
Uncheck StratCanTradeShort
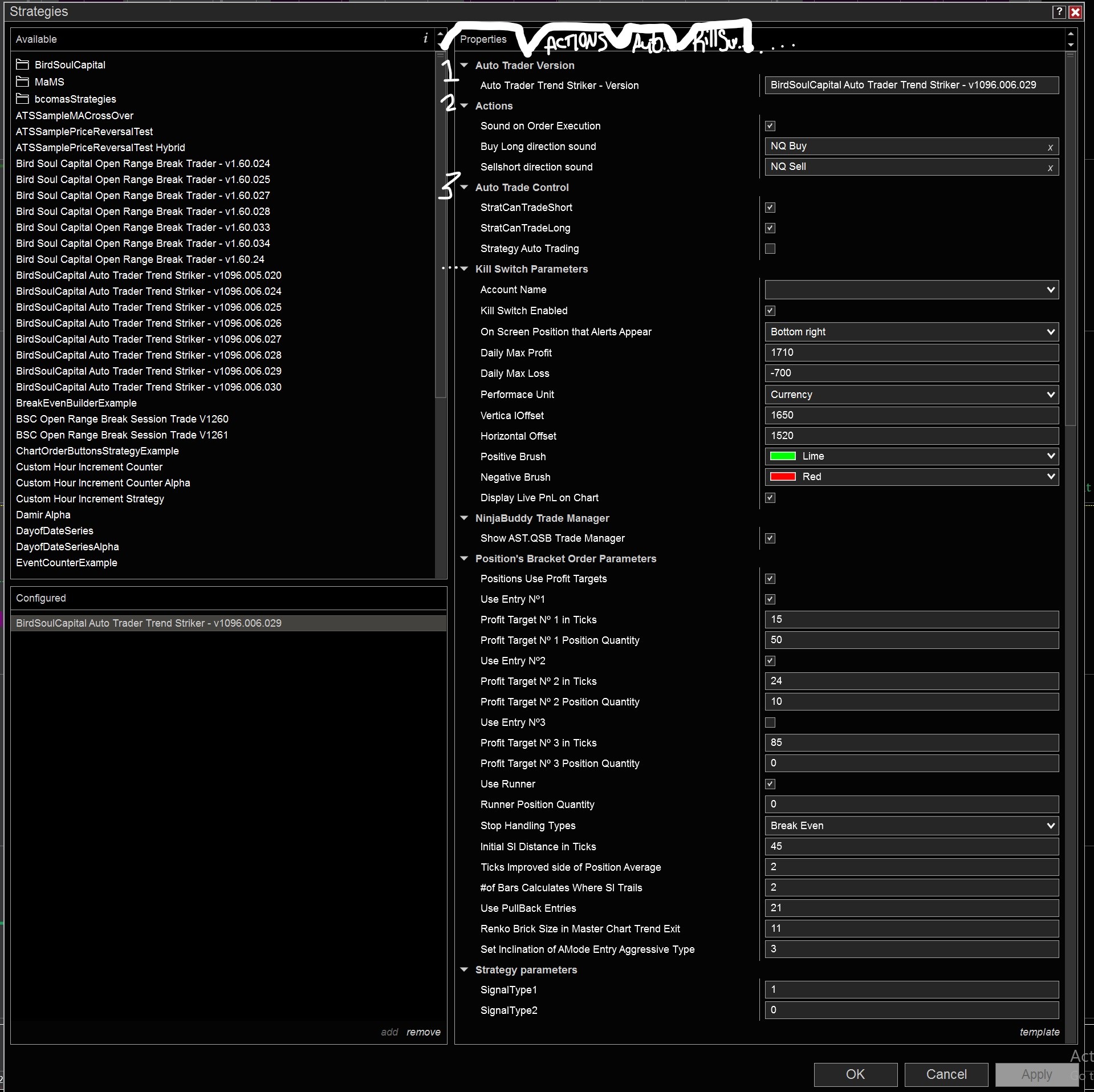click(x=770, y=208)
